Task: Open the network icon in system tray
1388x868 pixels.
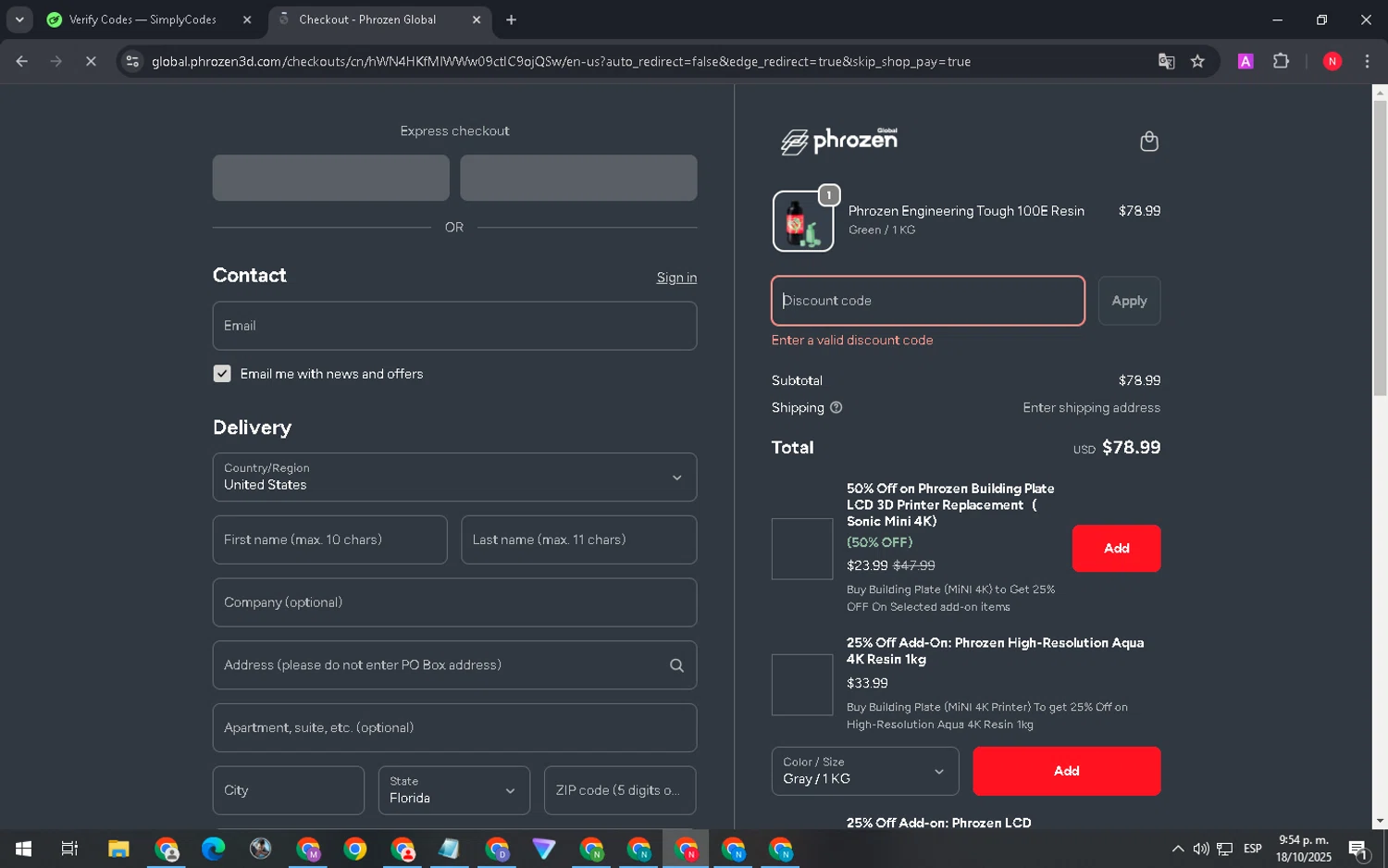Action: click(x=1224, y=849)
